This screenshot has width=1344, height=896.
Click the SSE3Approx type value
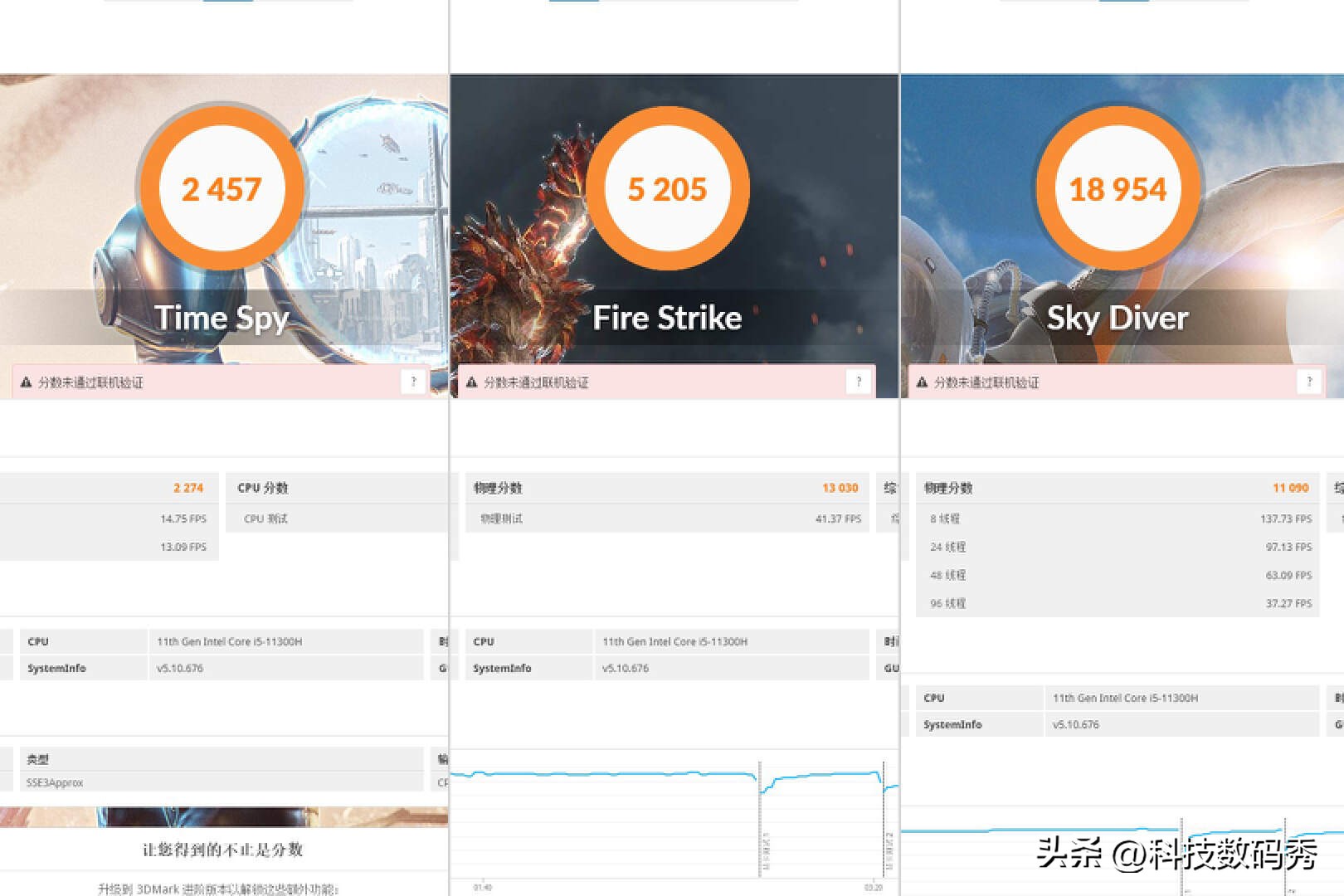(54, 782)
